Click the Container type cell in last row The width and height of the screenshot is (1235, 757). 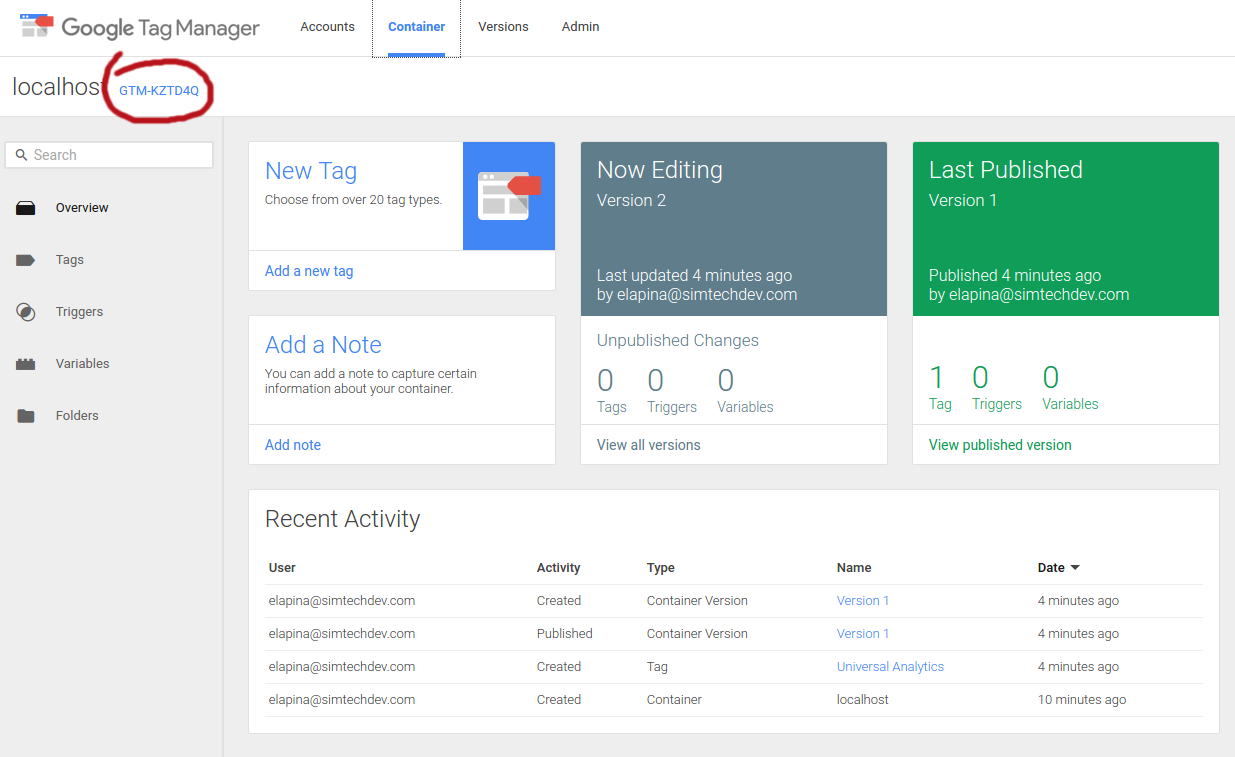click(x=675, y=700)
